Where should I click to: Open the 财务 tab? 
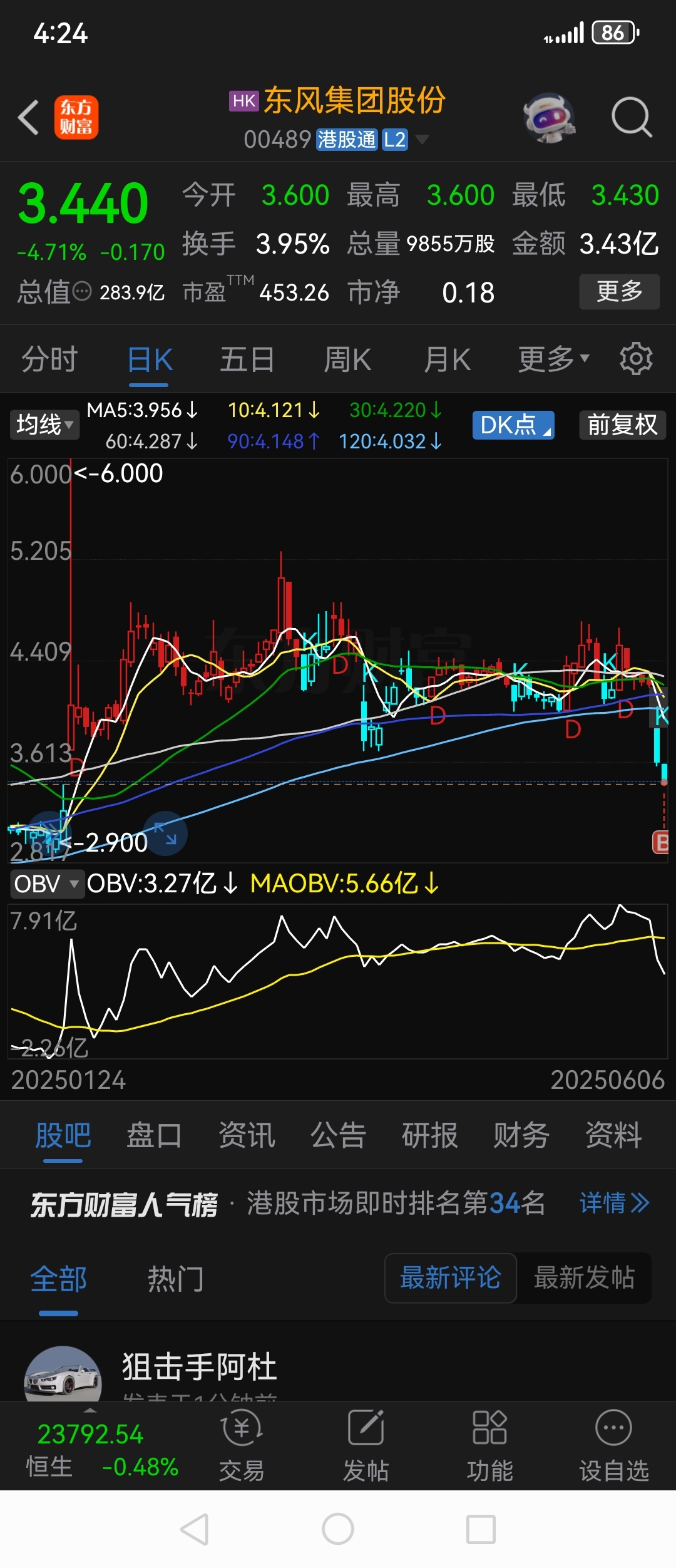[521, 1135]
